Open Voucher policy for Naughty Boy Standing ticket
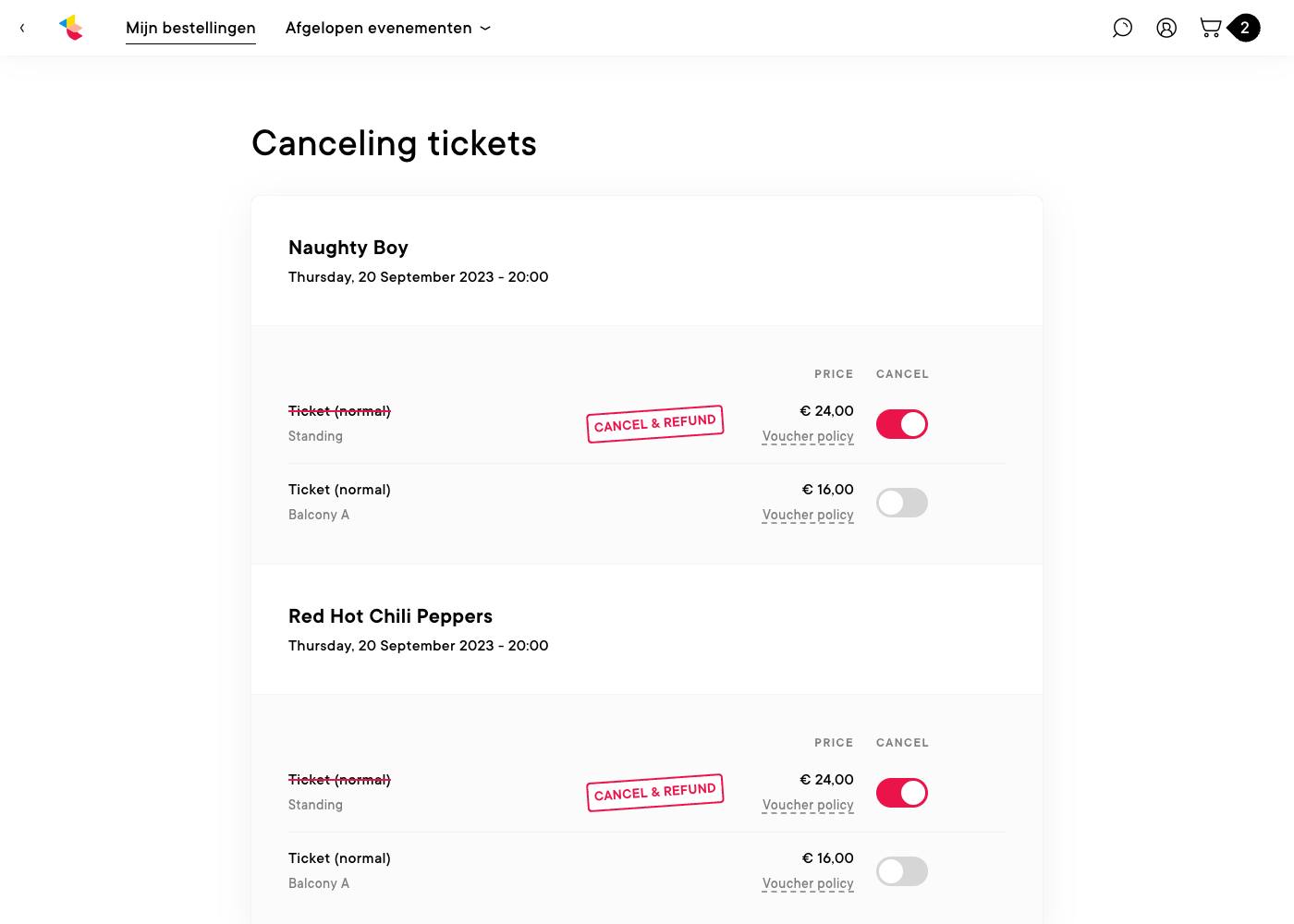The image size is (1294, 924). (x=808, y=436)
